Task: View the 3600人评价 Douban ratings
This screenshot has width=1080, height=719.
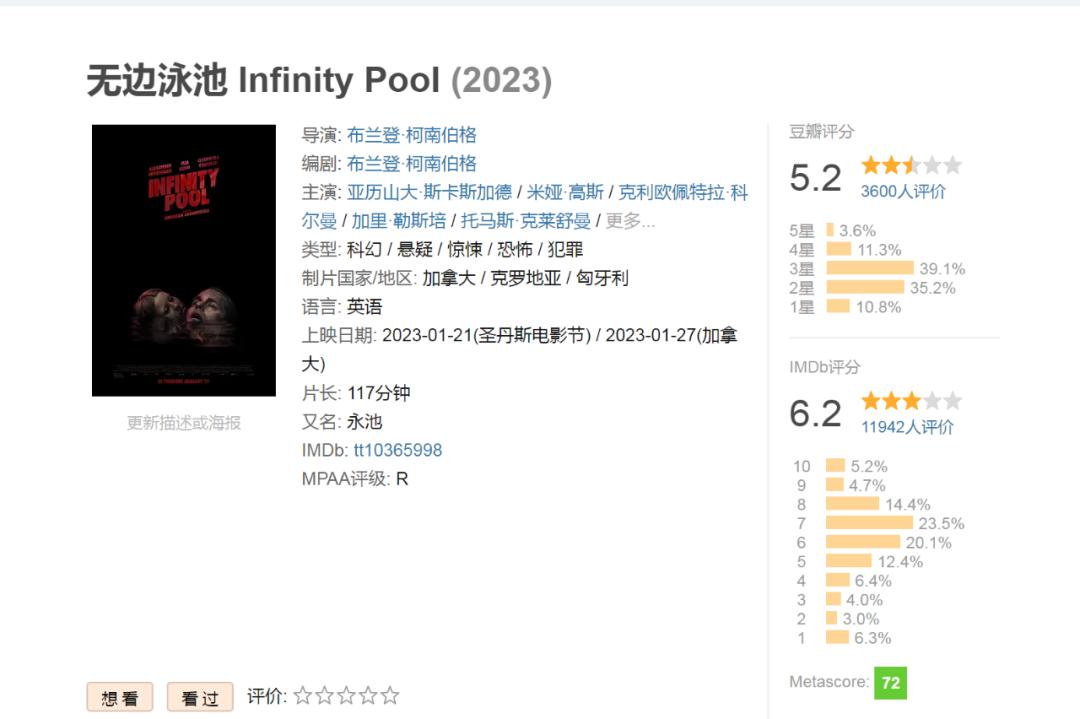Action: pos(903,191)
